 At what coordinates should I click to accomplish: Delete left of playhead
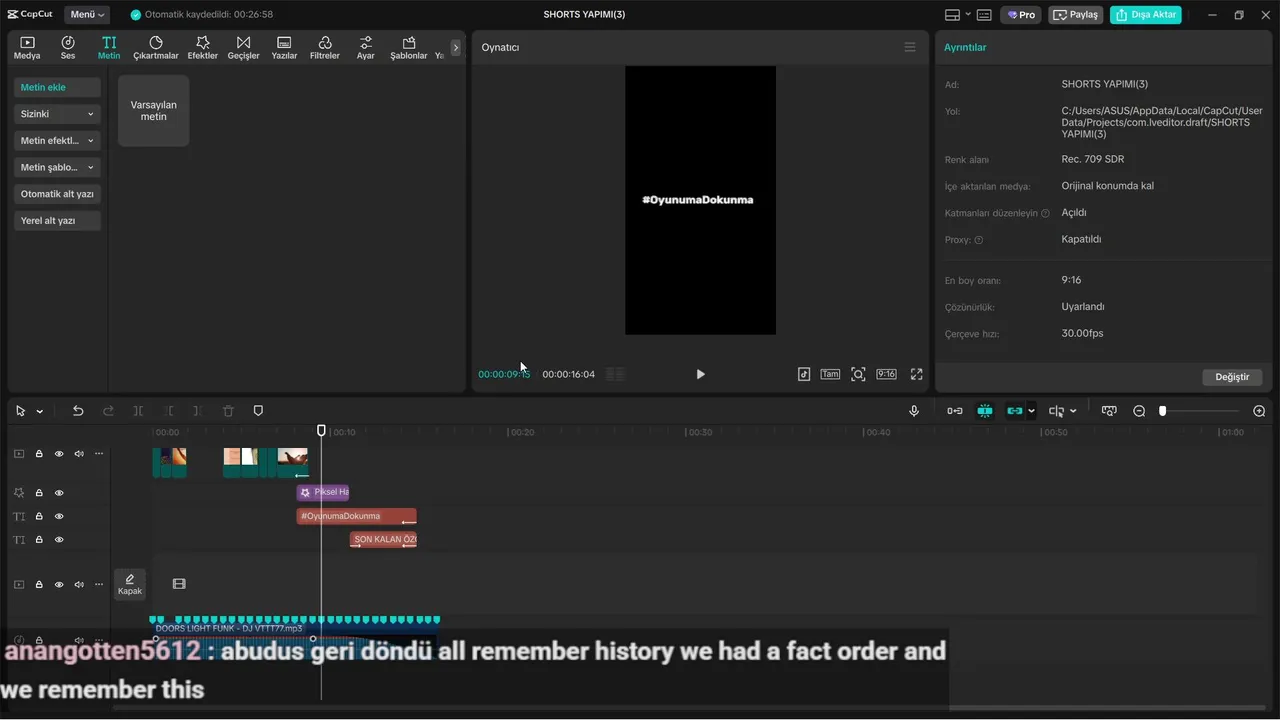(168, 411)
